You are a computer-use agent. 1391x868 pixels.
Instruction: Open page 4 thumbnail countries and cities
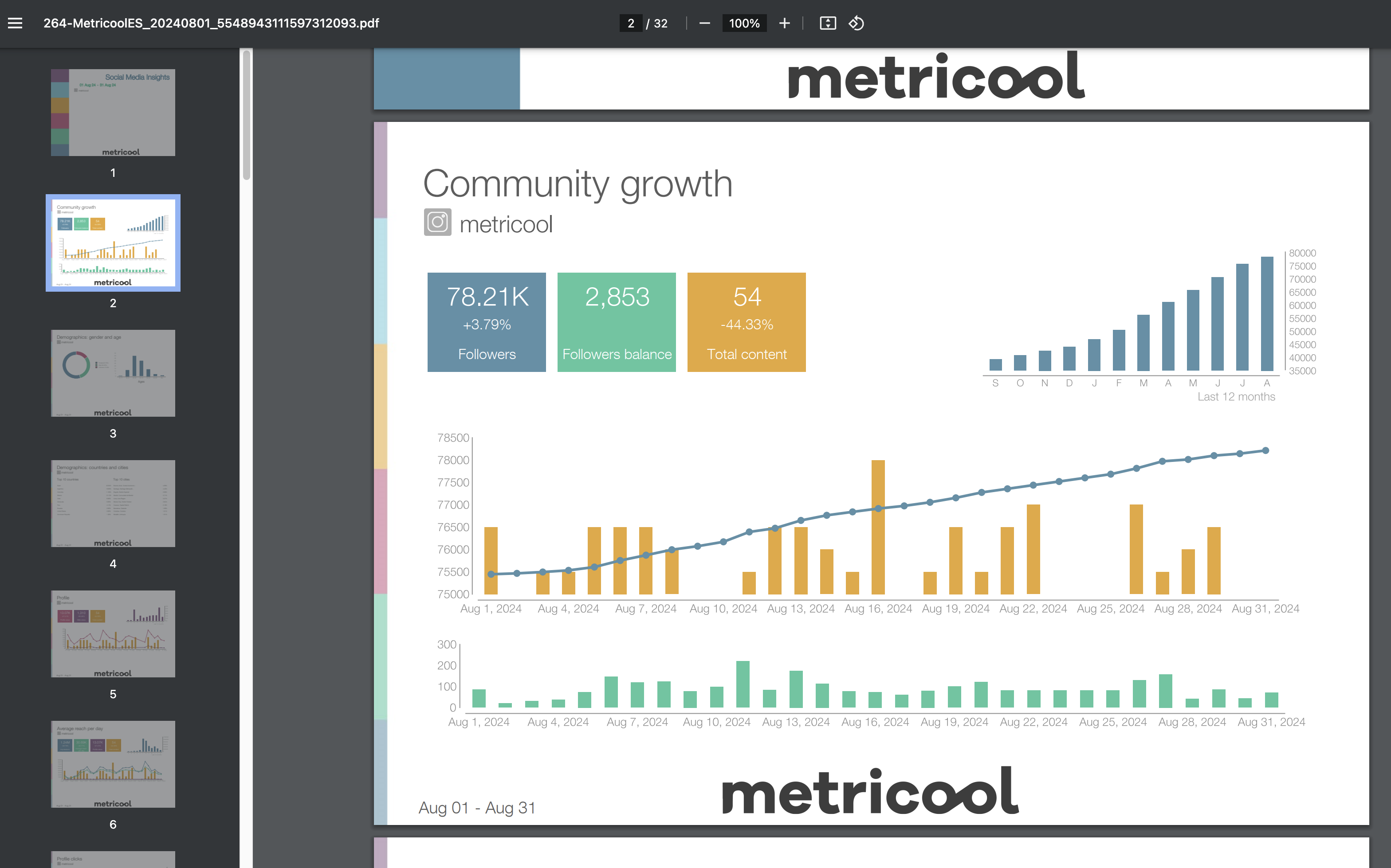113,504
